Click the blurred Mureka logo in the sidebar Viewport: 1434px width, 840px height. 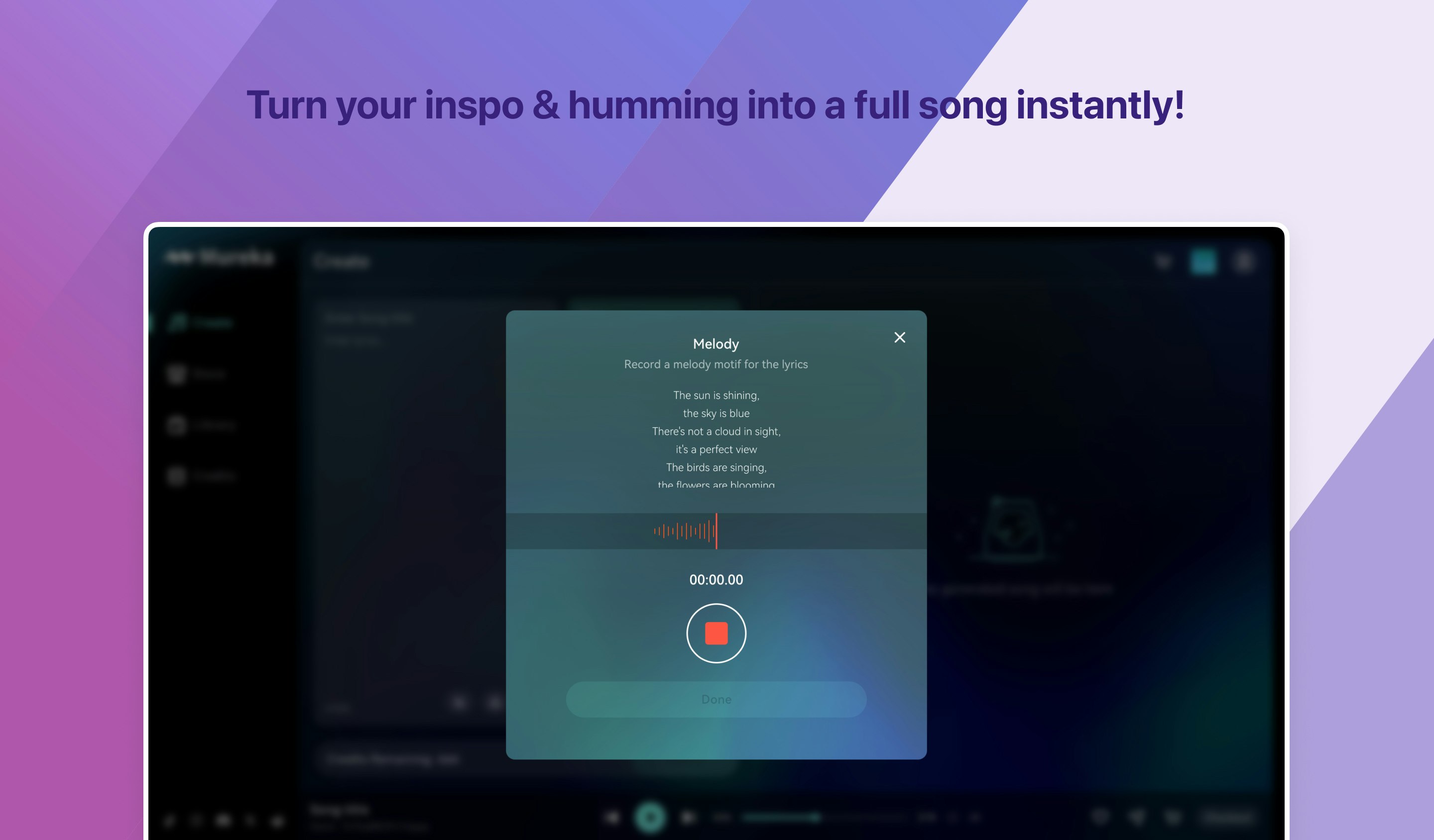(220, 258)
